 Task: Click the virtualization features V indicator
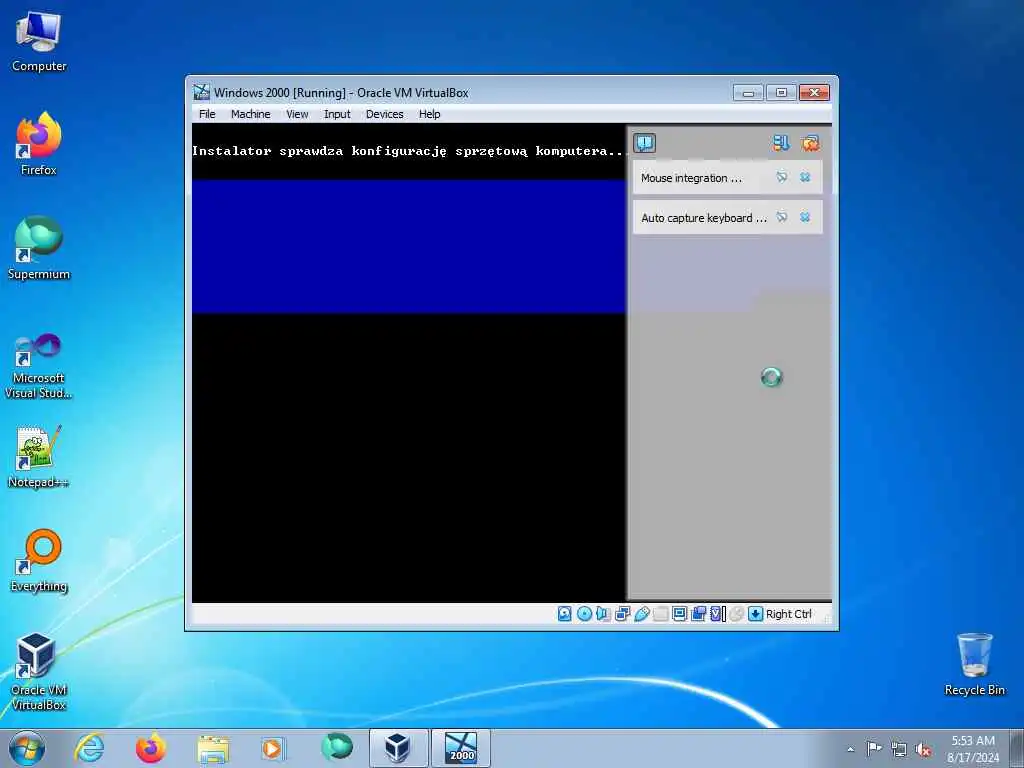(718, 614)
